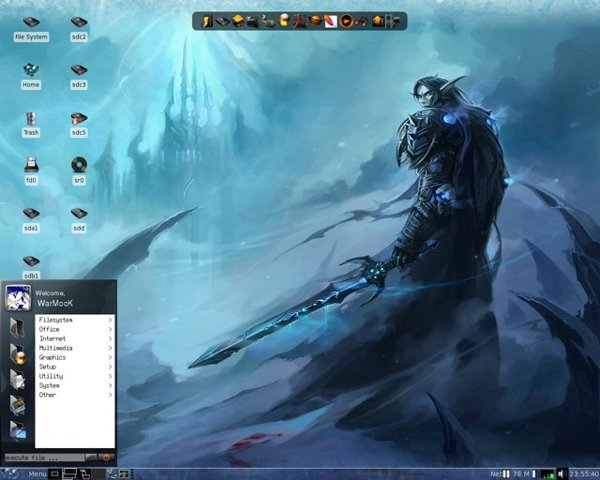Focus the execute file input field
Screen dimensions: 600x480
click(x=44, y=457)
